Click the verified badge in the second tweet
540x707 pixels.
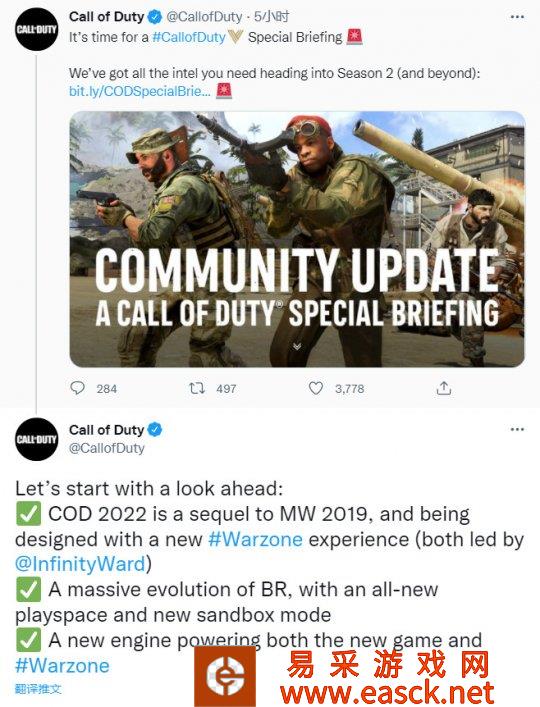[x=155, y=430]
